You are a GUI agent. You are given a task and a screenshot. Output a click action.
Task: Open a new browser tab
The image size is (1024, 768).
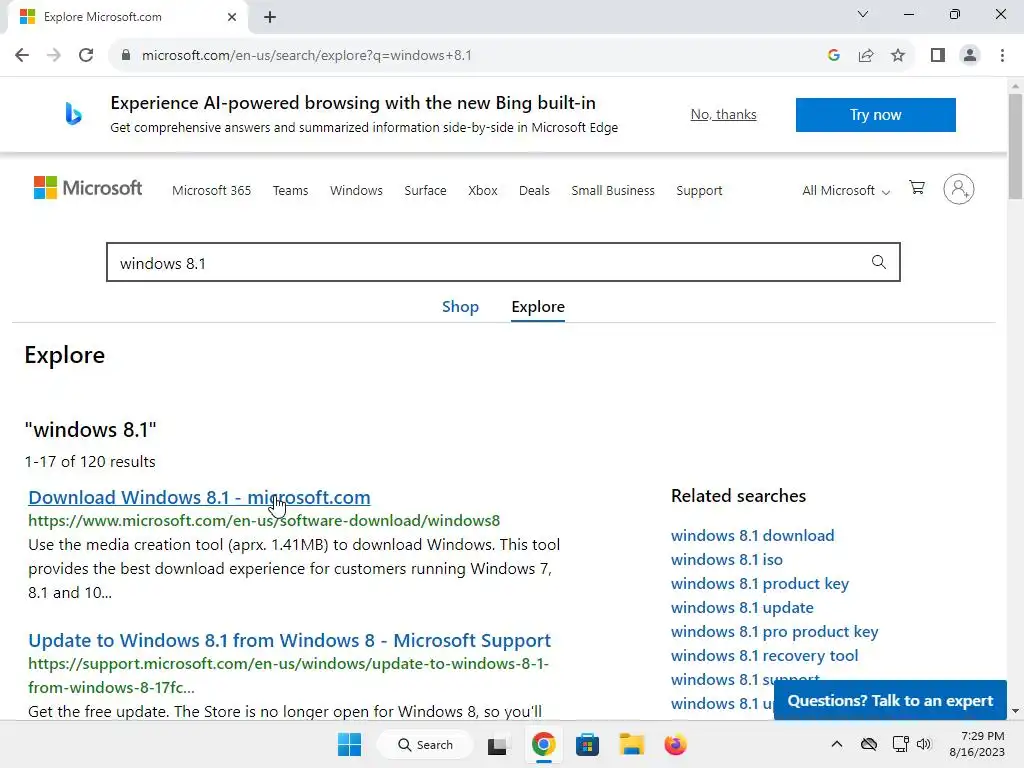pos(270,17)
